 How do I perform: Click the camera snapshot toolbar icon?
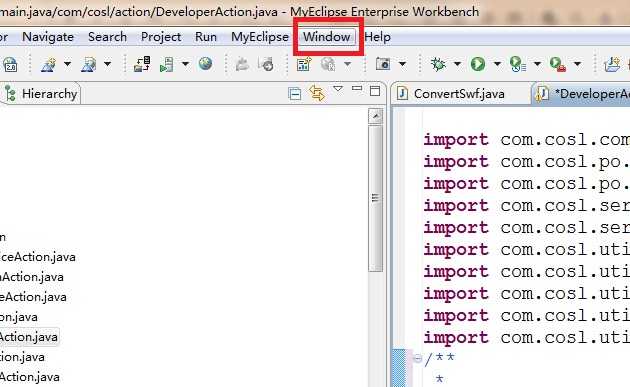pyautogui.click(x=383, y=64)
